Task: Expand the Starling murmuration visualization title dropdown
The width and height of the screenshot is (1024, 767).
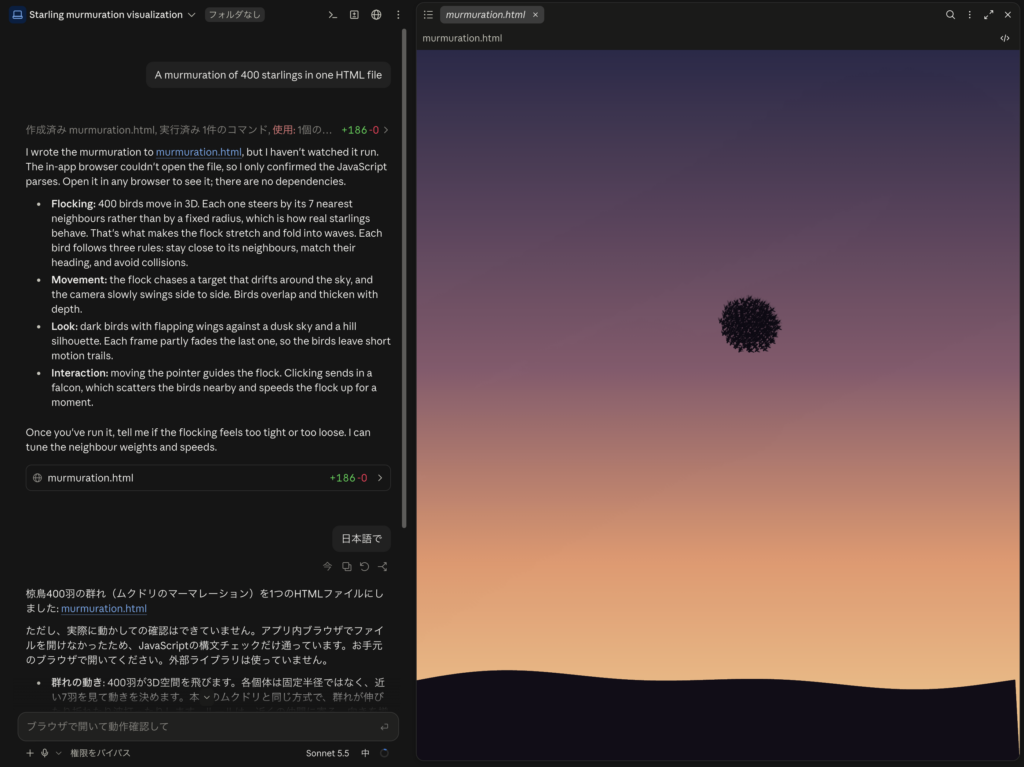Action: (191, 14)
